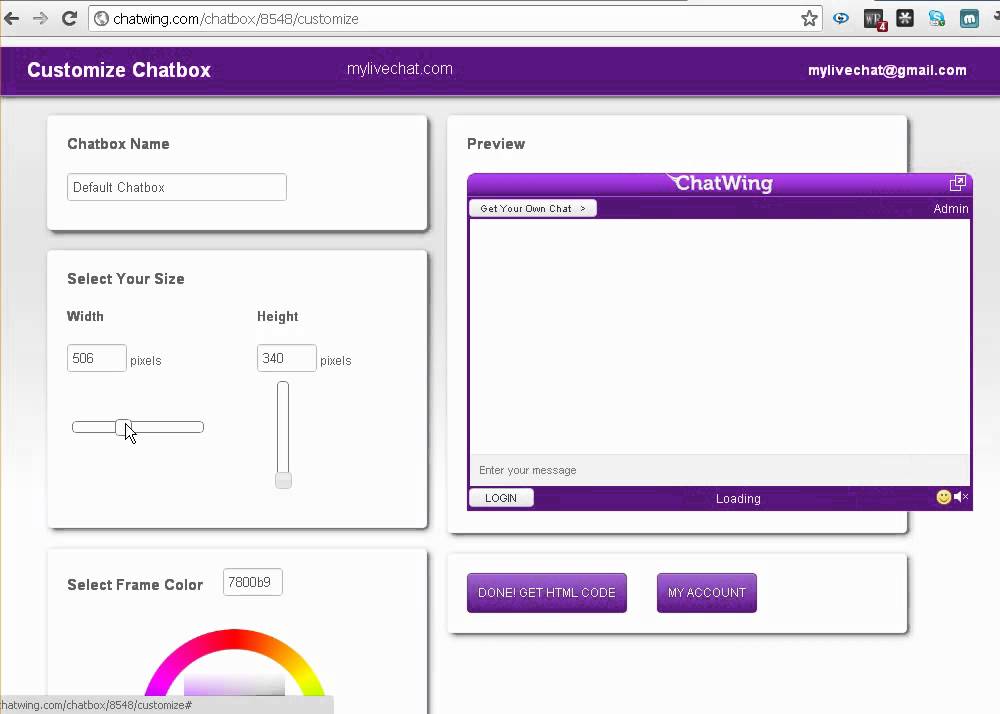Open My Account
The width and height of the screenshot is (1000, 714).
coord(707,593)
